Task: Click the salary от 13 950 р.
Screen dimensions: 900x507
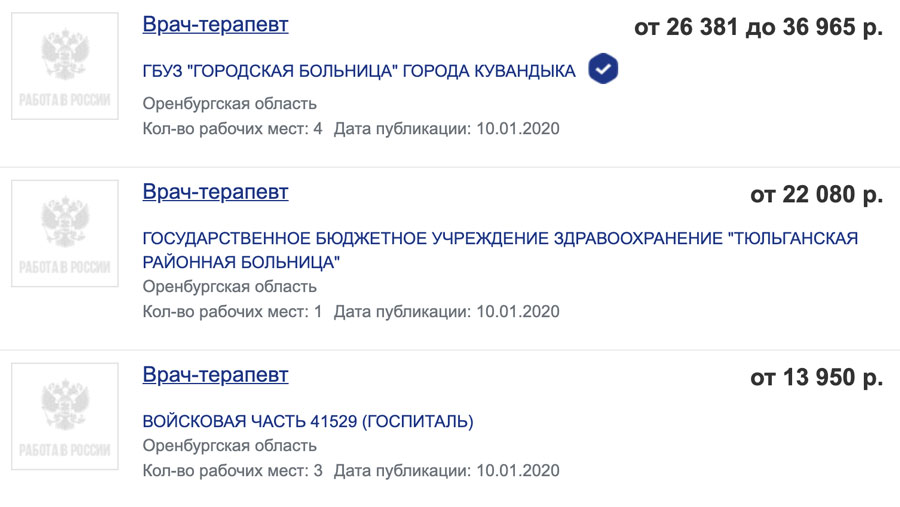Action: [816, 378]
